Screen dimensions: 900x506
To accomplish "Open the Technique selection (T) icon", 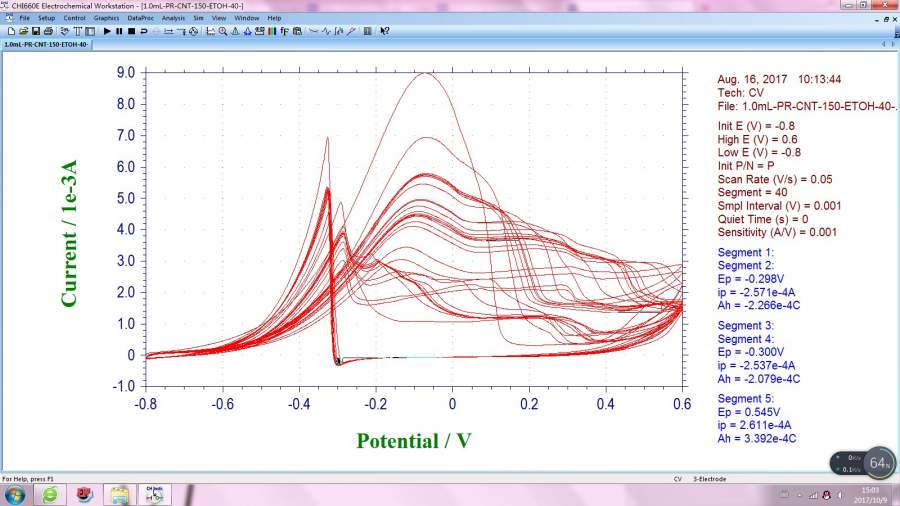I will pos(77,31).
